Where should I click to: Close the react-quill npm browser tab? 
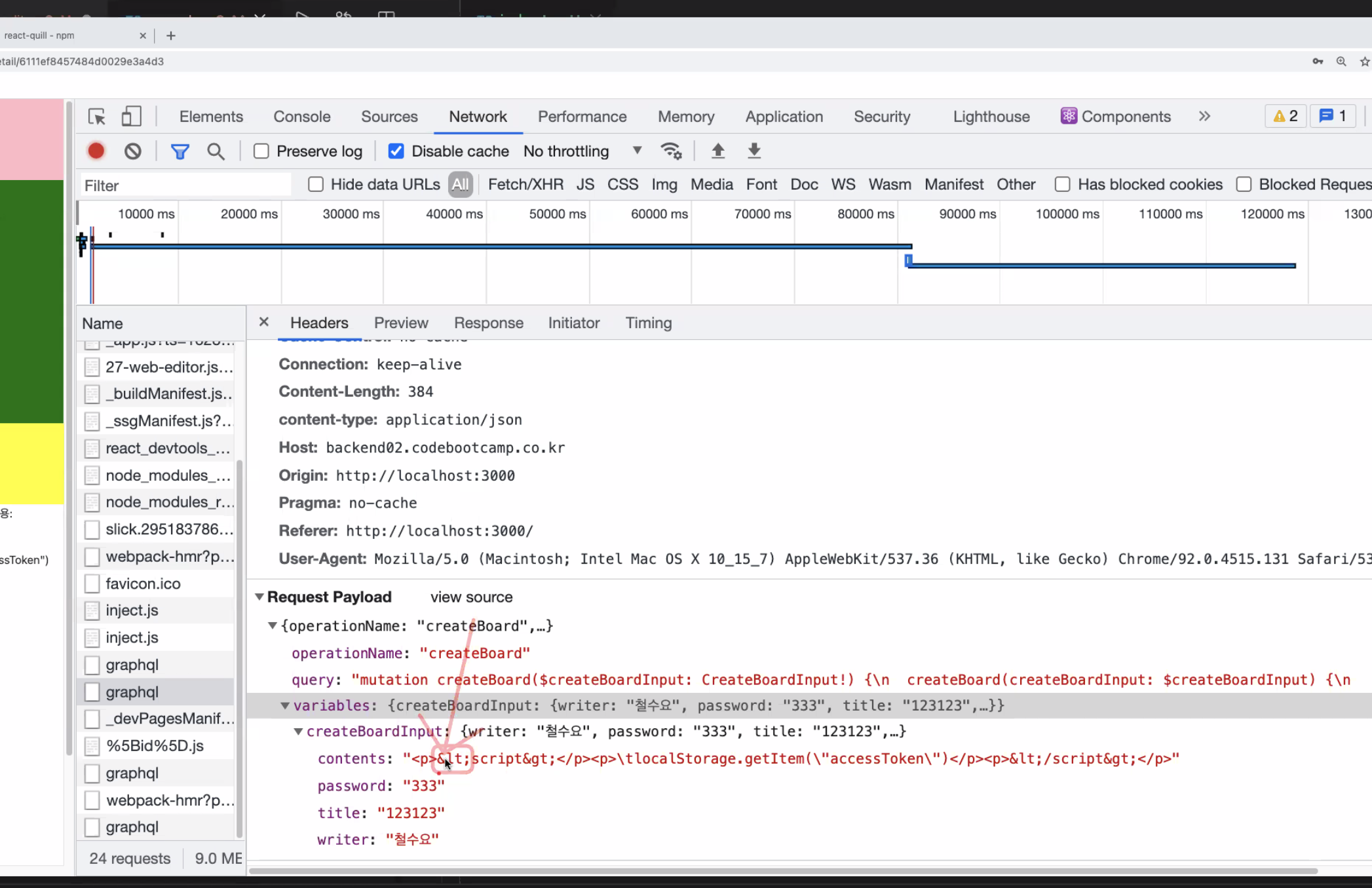[143, 35]
